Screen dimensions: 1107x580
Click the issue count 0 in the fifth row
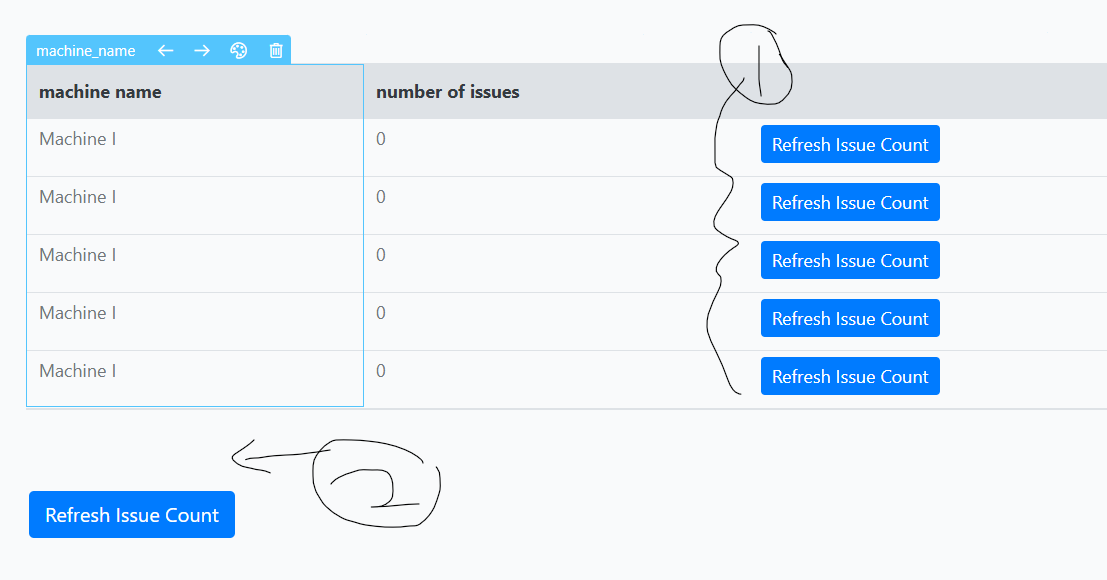pos(381,371)
